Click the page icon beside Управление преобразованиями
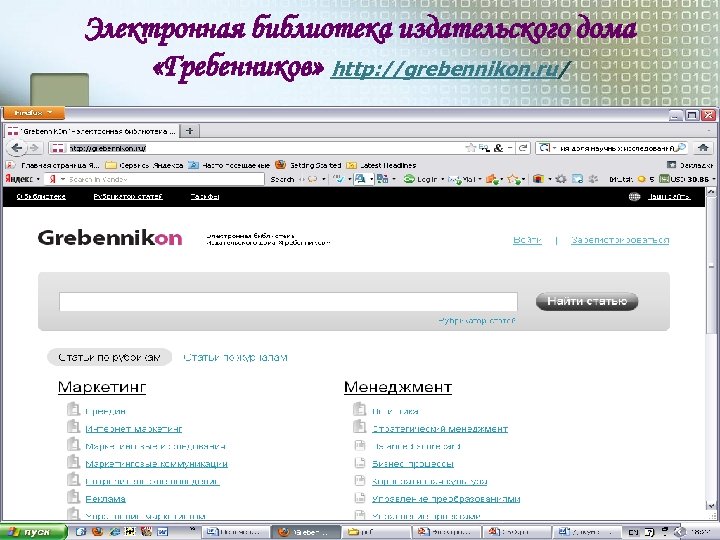720x540 pixels. [360, 498]
